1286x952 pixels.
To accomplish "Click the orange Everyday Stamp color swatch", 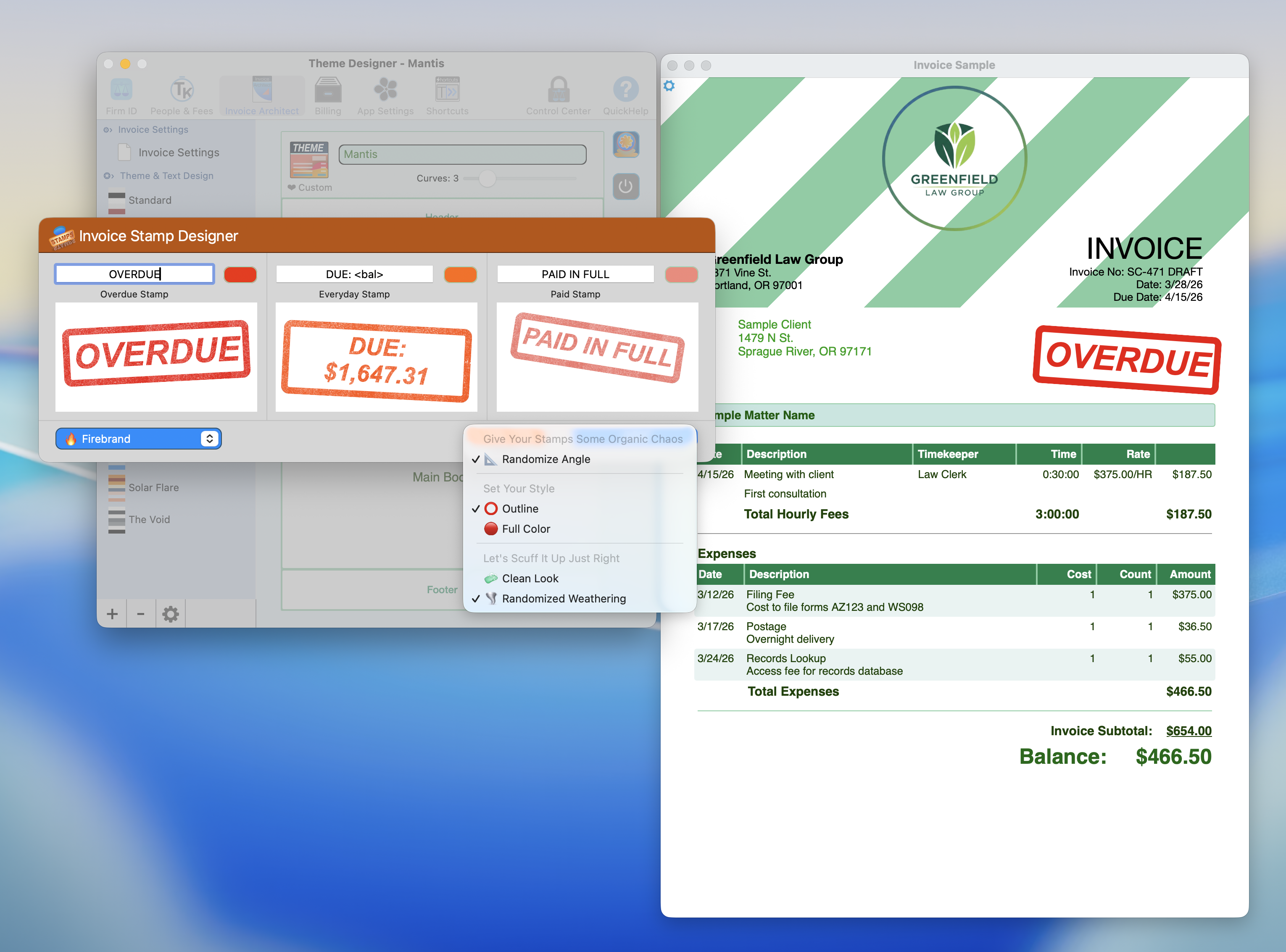I will [x=460, y=275].
